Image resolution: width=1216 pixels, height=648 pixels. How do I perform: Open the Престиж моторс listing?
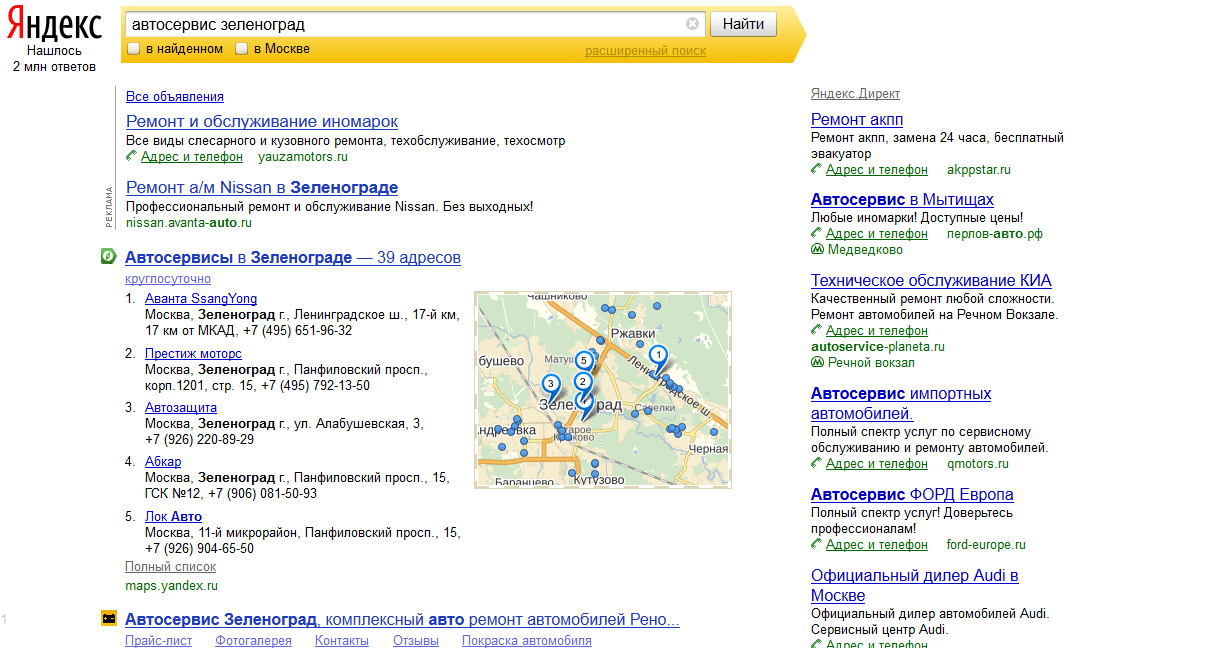point(193,354)
